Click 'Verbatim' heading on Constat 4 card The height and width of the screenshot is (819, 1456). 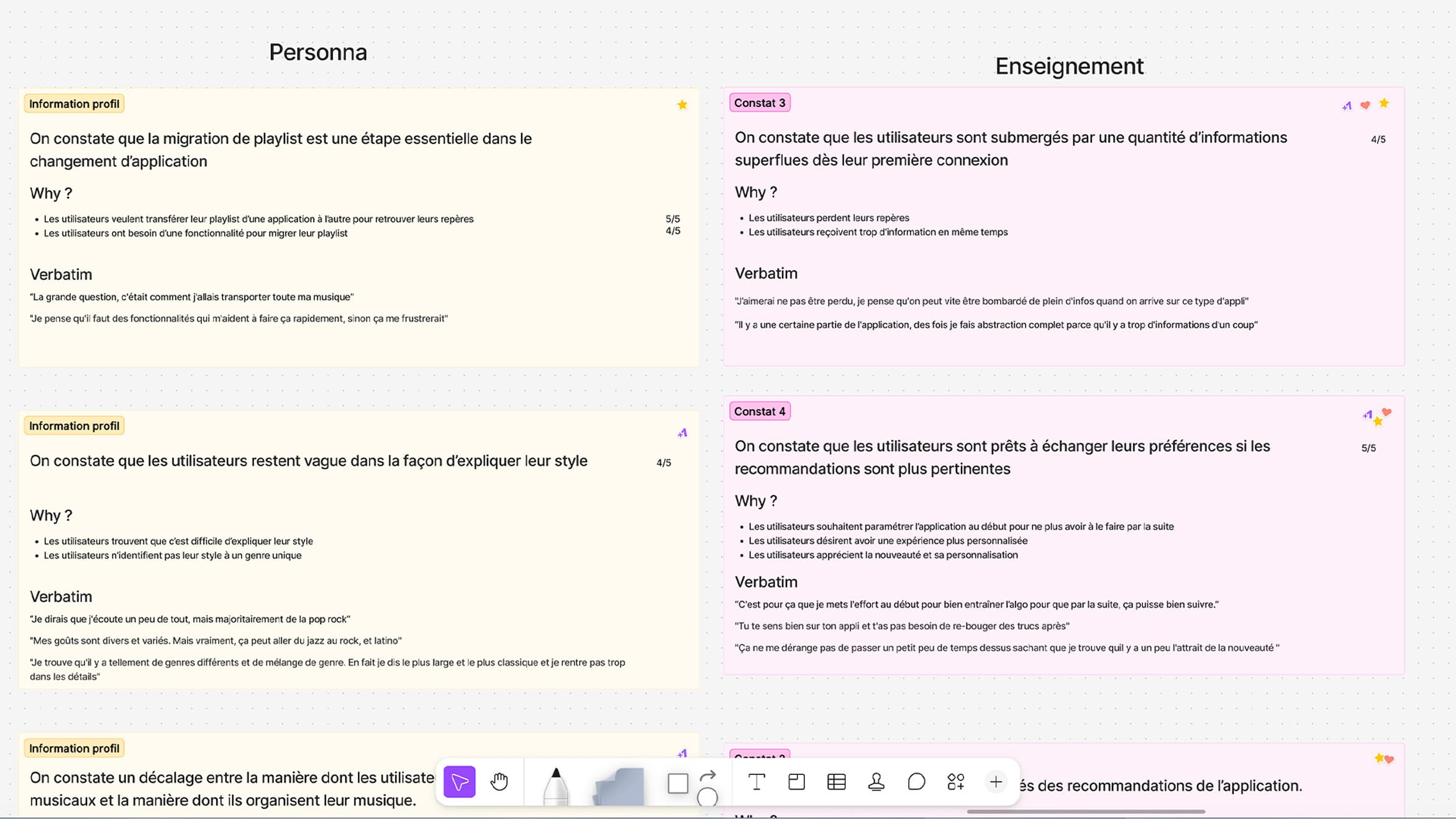[766, 582]
